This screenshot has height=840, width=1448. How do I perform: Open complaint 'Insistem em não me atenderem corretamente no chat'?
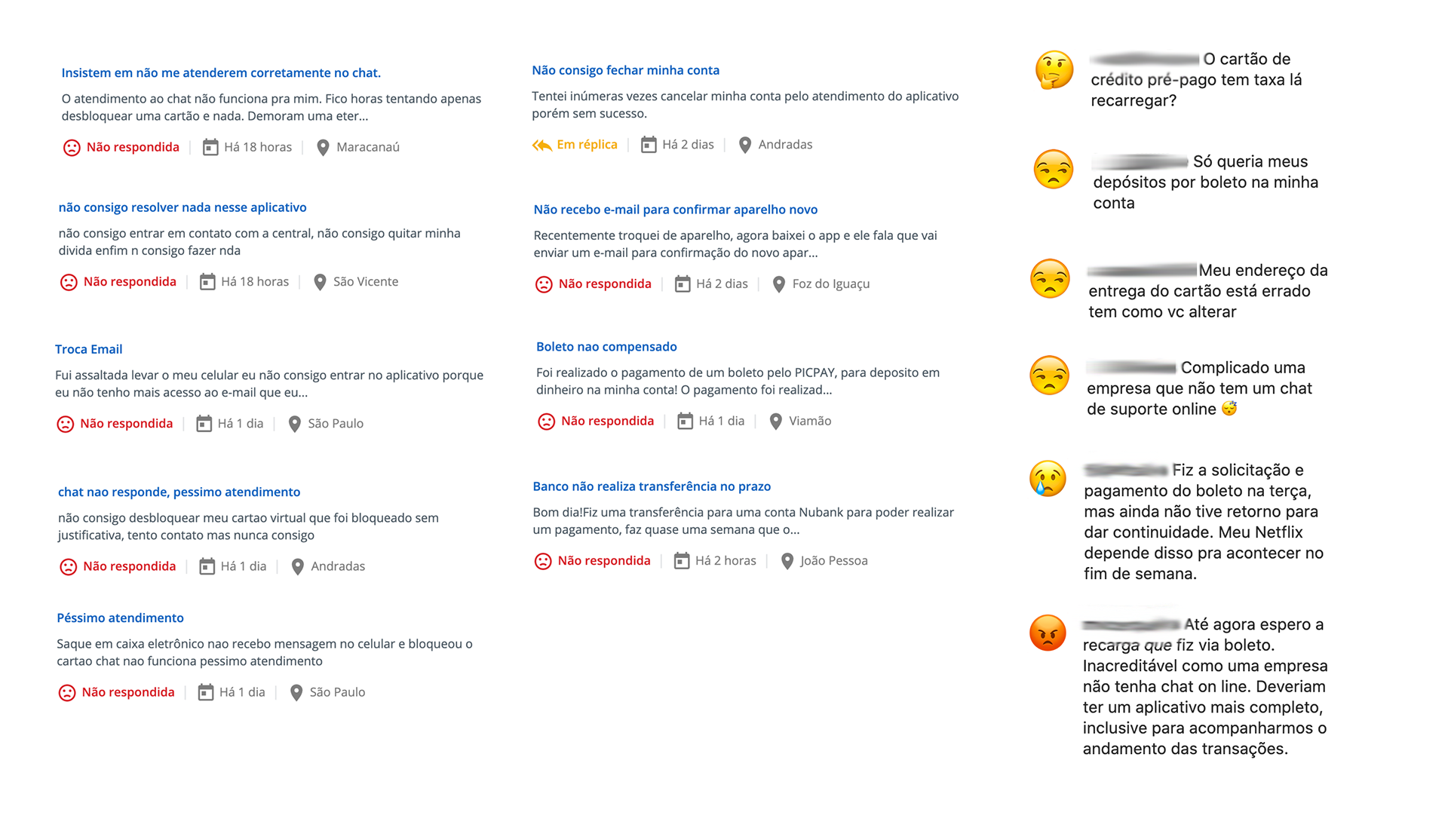point(221,73)
